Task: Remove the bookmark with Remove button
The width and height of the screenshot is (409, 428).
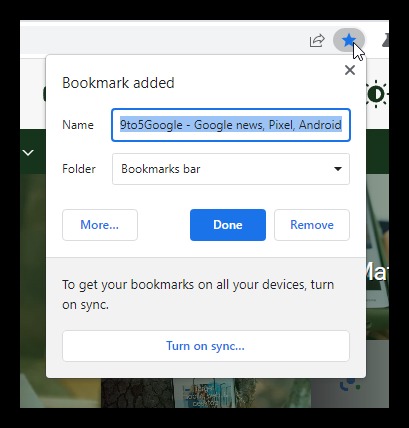Action: click(x=312, y=225)
